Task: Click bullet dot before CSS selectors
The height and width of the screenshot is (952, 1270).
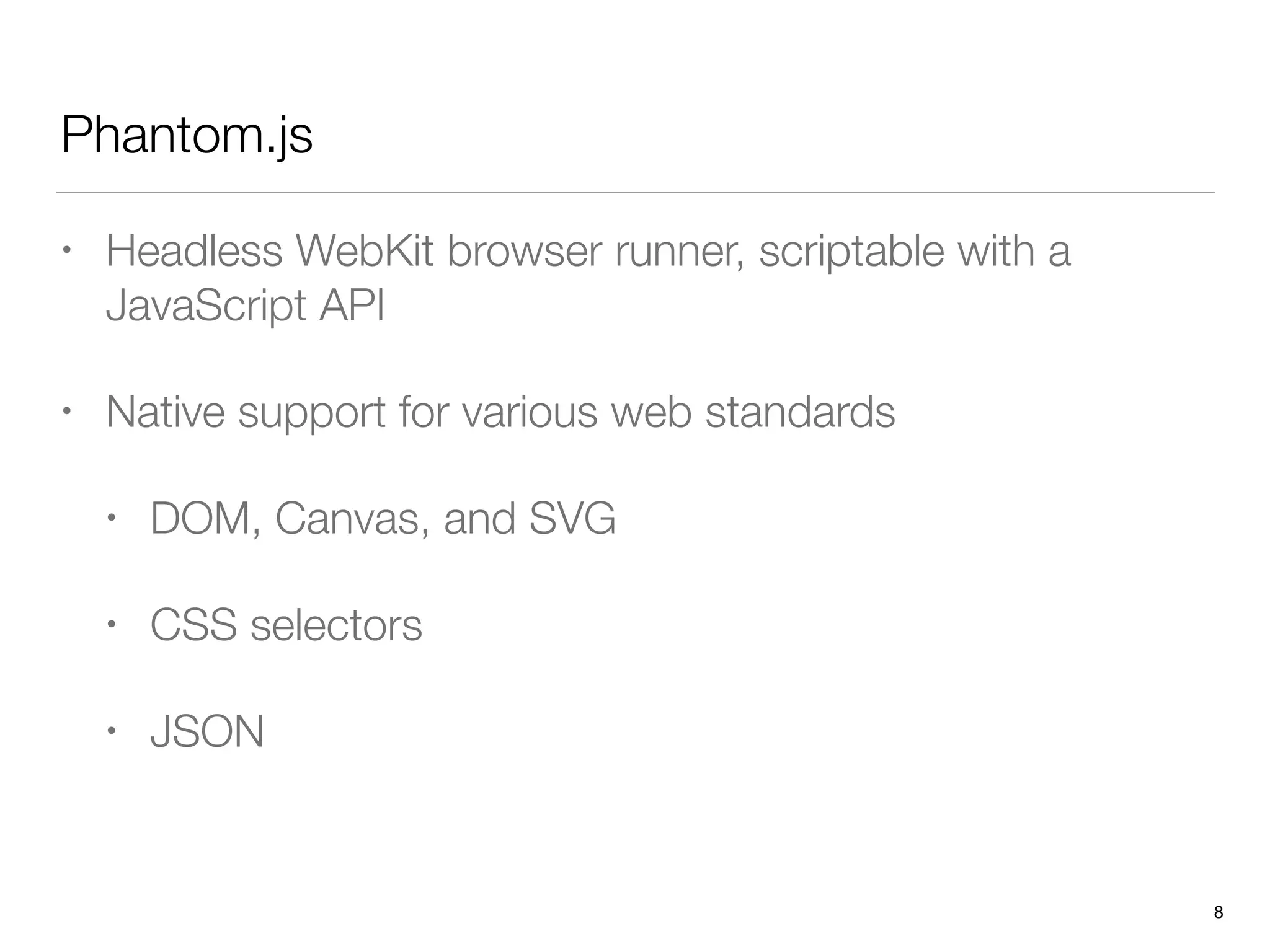Action: 111,624
